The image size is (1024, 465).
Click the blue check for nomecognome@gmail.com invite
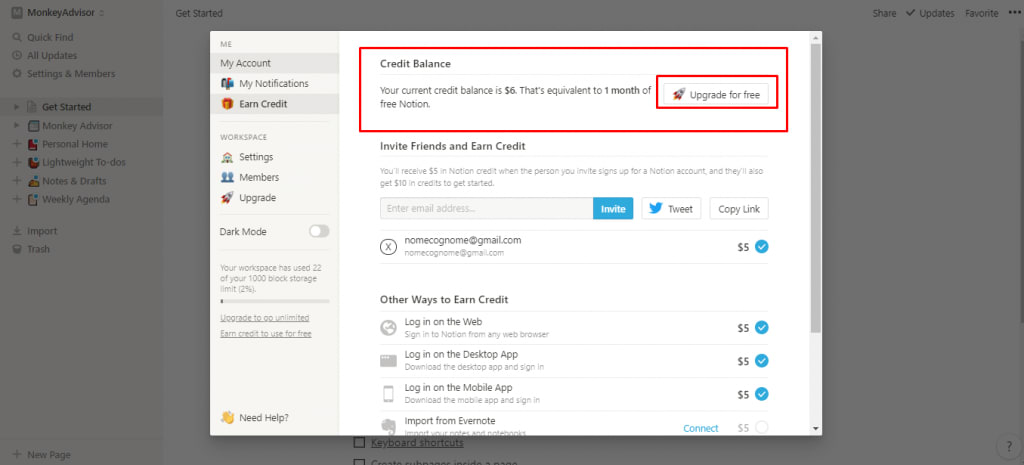(x=761, y=247)
